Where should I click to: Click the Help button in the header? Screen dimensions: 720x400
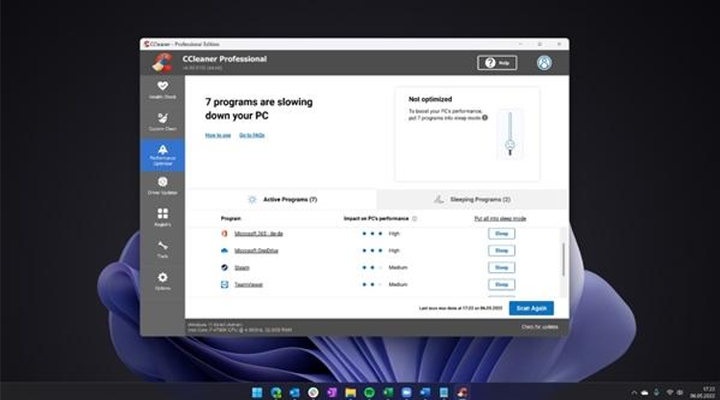497,63
